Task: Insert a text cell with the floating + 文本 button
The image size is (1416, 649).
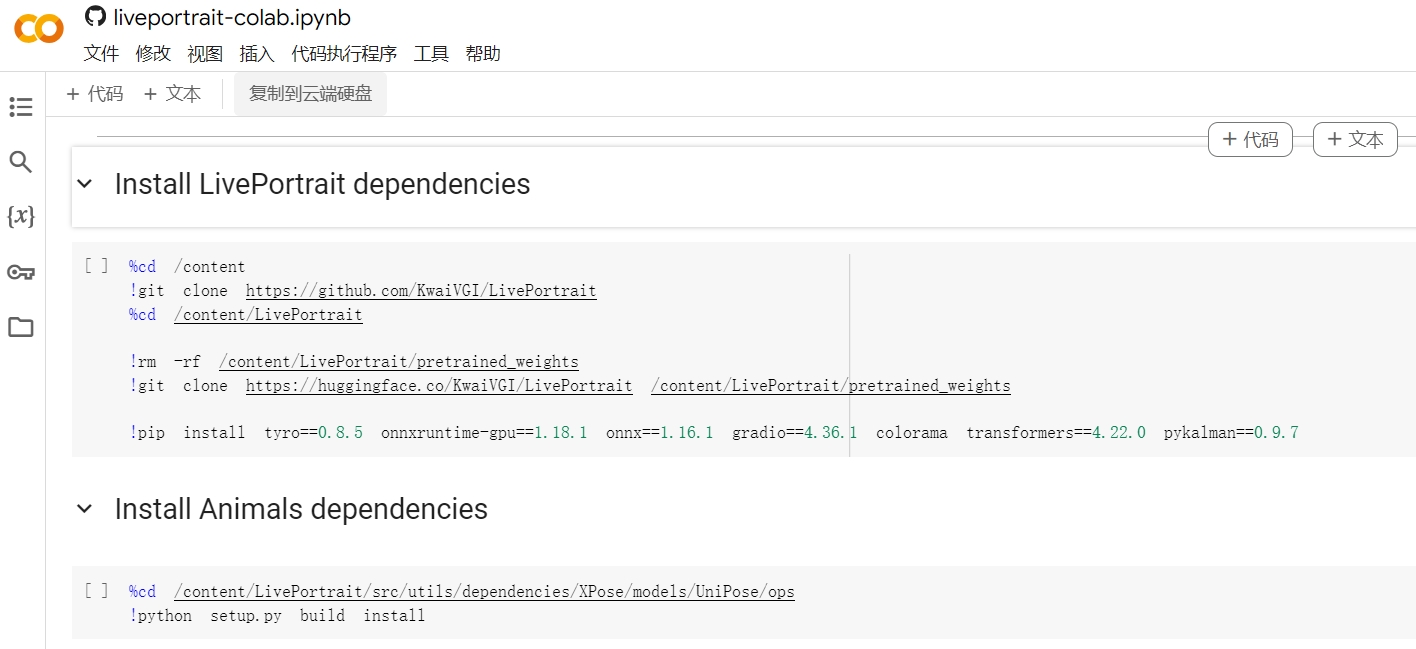Action: (x=1355, y=140)
